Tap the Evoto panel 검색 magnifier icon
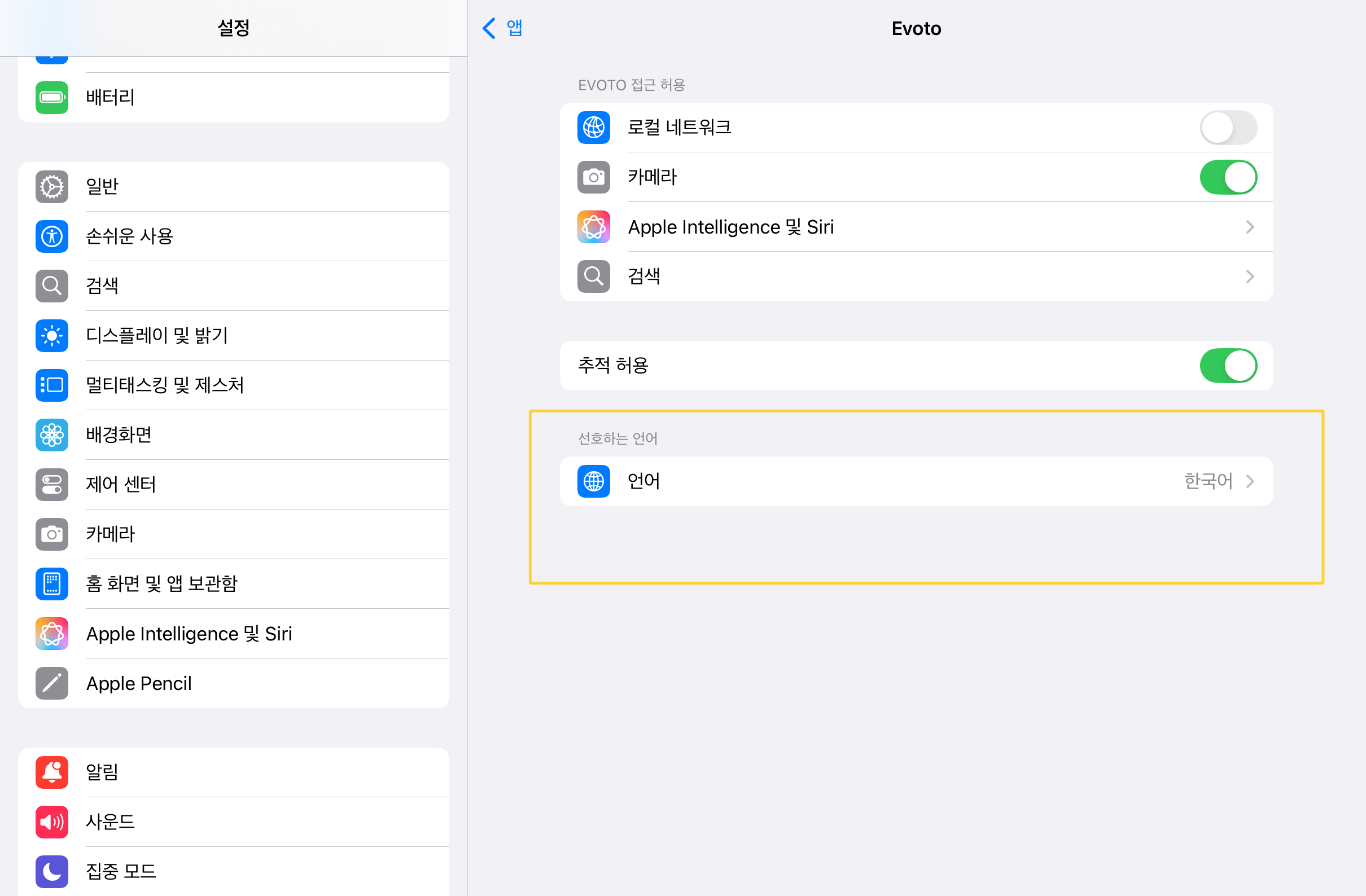Screen dimensions: 1366x896 [593, 276]
